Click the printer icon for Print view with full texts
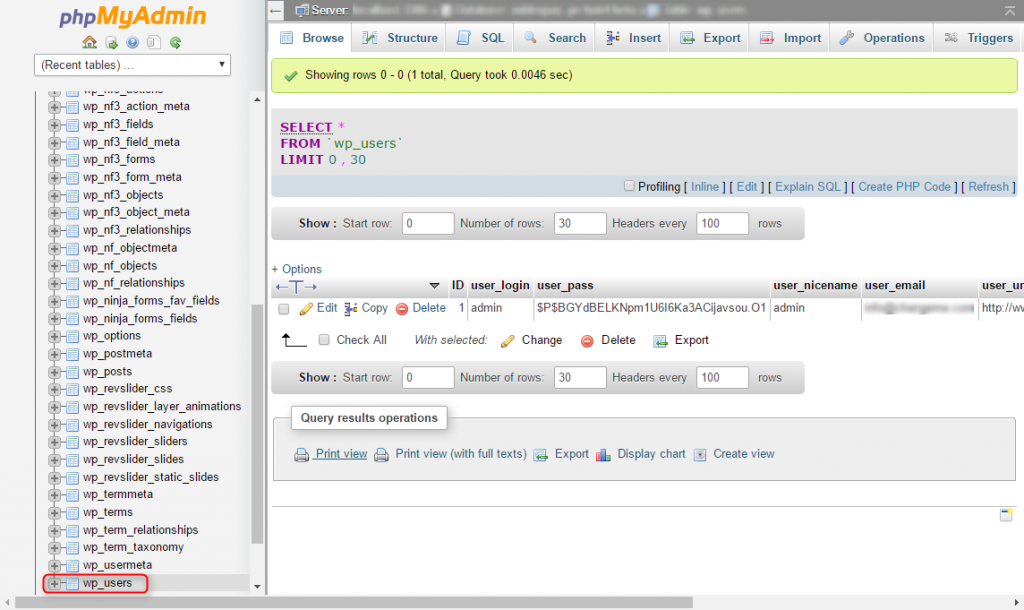Screen dimensions: 1024x610 point(381,455)
